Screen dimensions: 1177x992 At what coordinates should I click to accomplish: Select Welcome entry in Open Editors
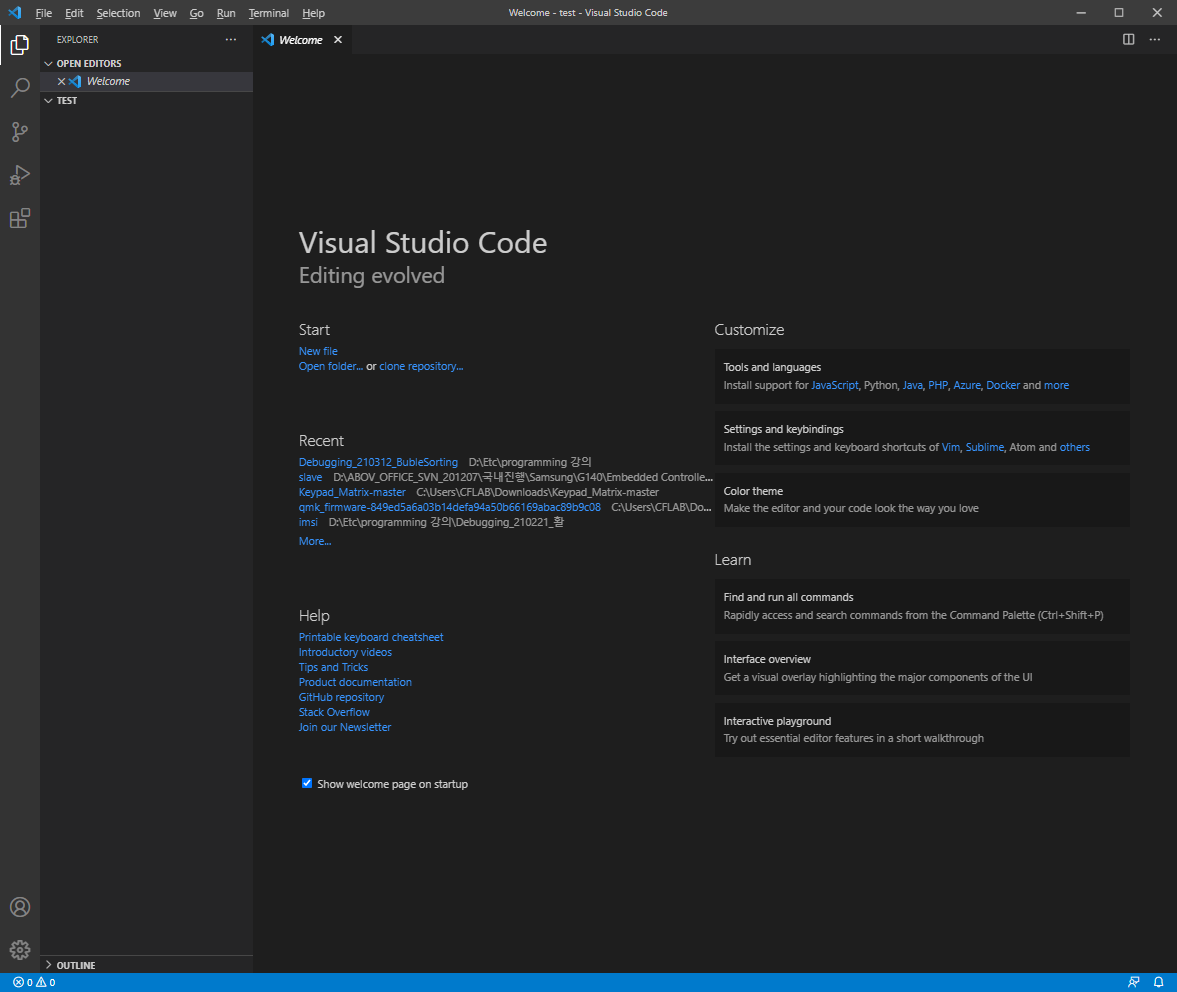[146, 81]
